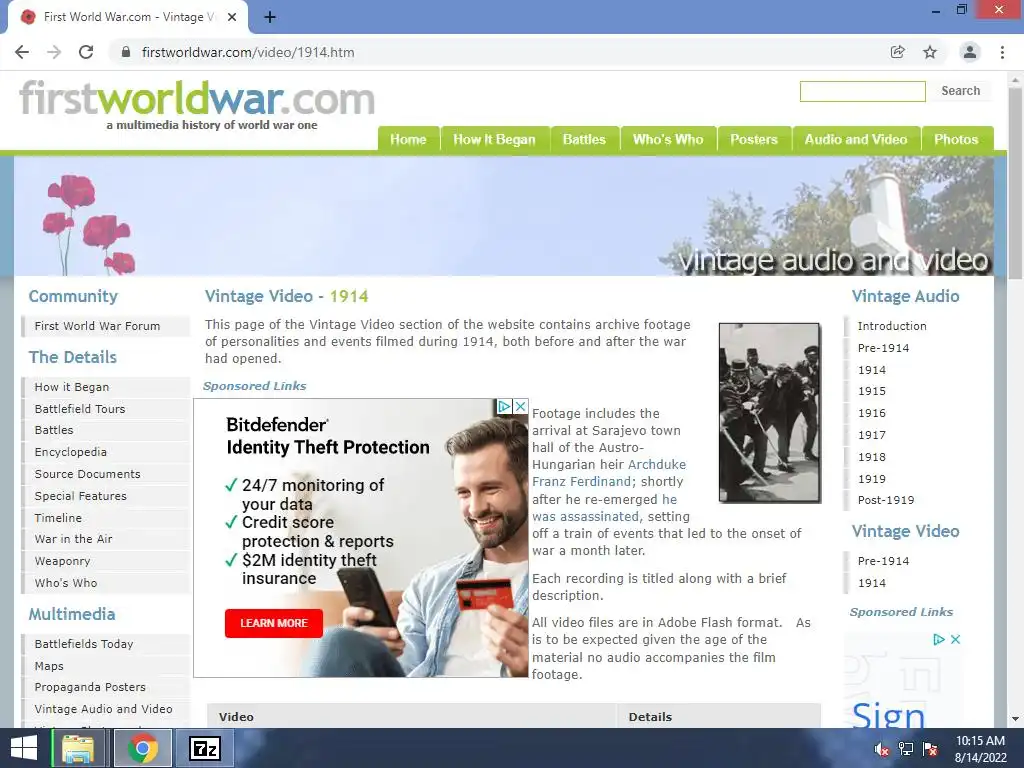Open Source Documents sidebar link
This screenshot has width=1024, height=768.
88,474
